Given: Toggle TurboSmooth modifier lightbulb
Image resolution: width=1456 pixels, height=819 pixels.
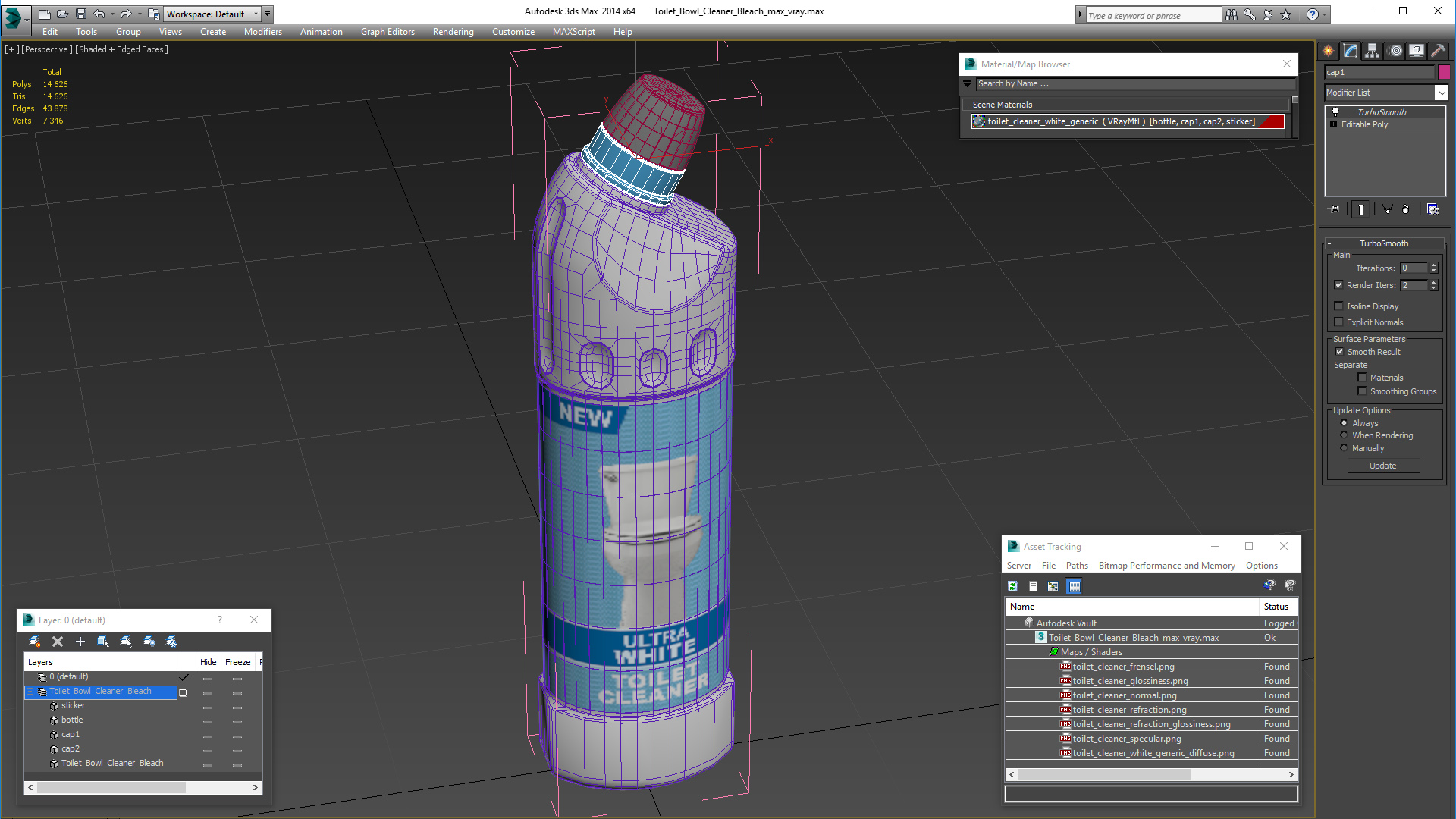Looking at the screenshot, I should (1335, 111).
